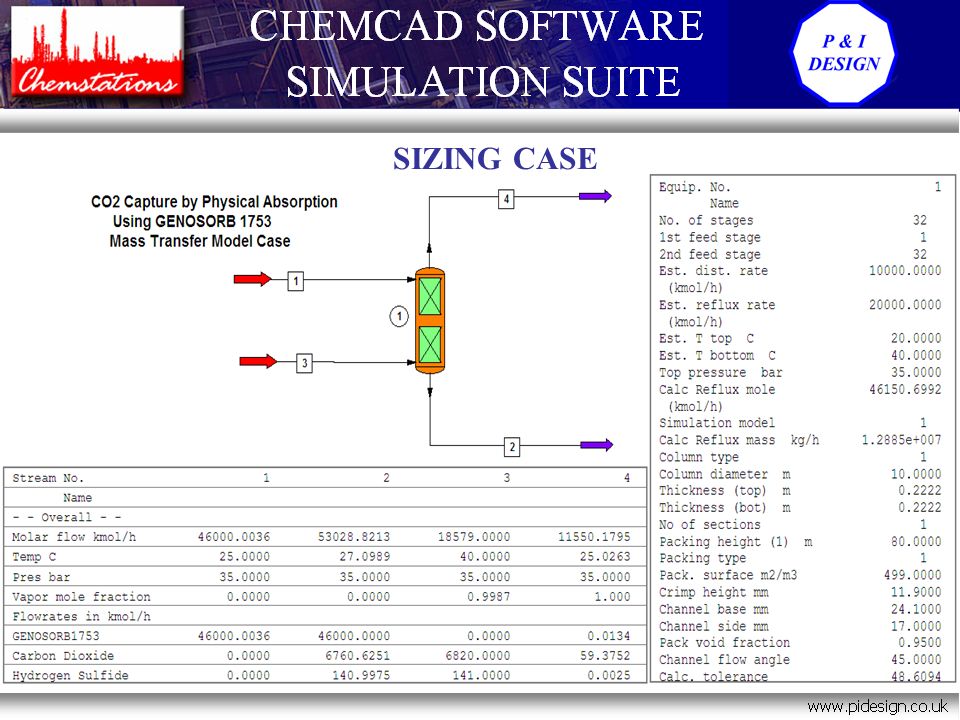Click the Packing height (1) m label
This screenshot has width=960, height=720.
[x=735, y=542]
